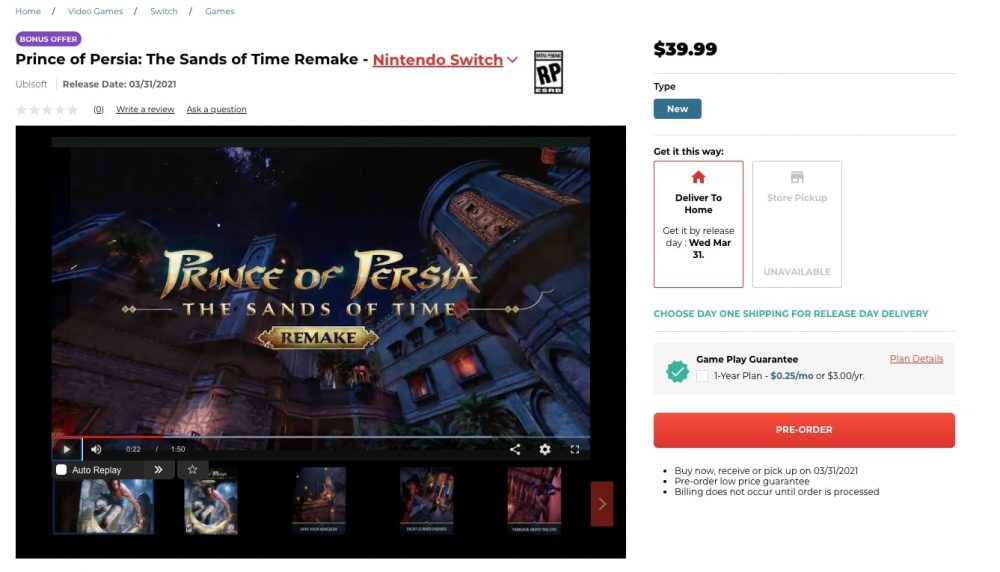Mute the video volume speaker icon
1000x572 pixels.
[96, 449]
